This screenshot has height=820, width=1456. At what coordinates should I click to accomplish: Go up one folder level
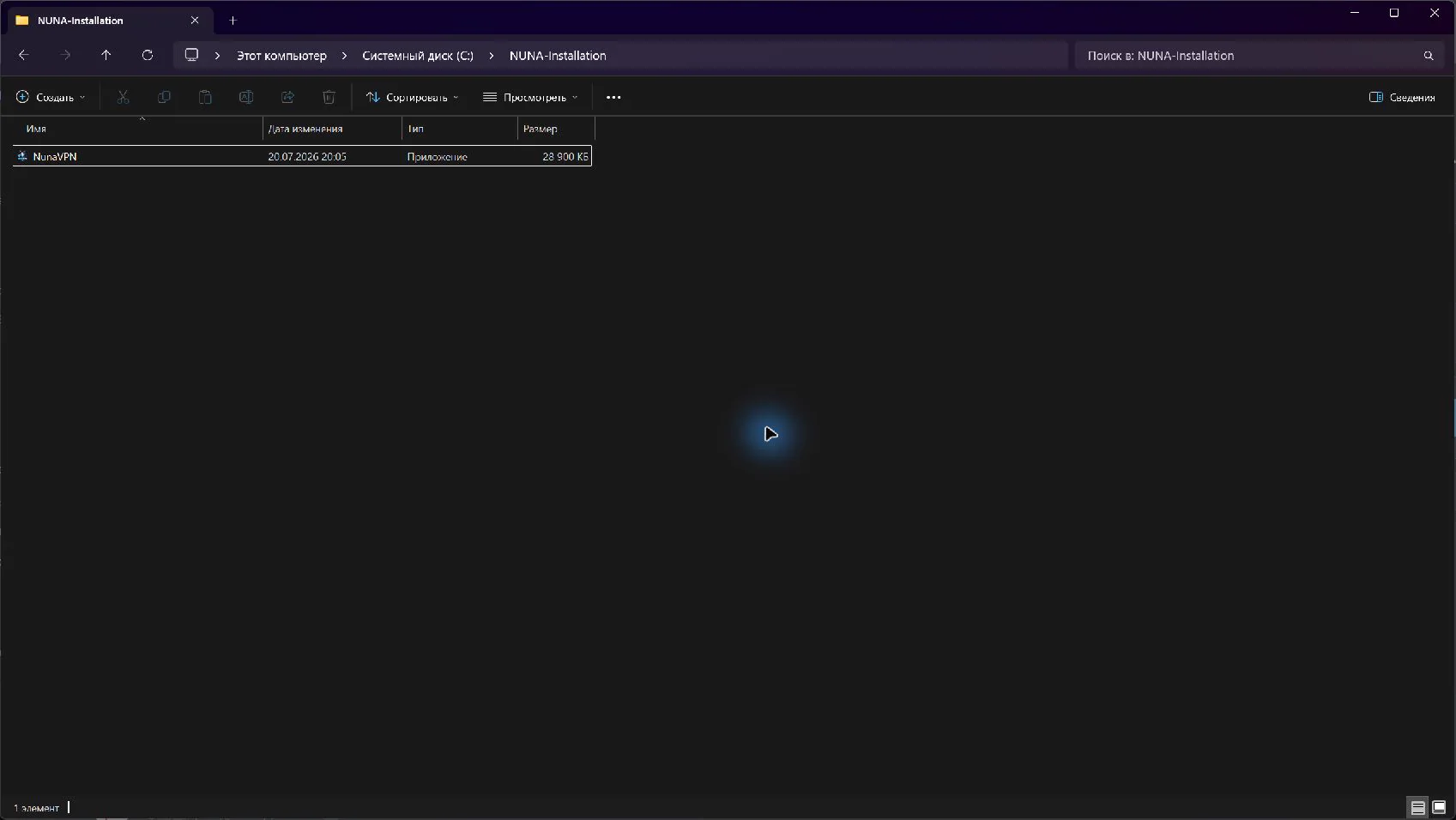click(x=106, y=55)
